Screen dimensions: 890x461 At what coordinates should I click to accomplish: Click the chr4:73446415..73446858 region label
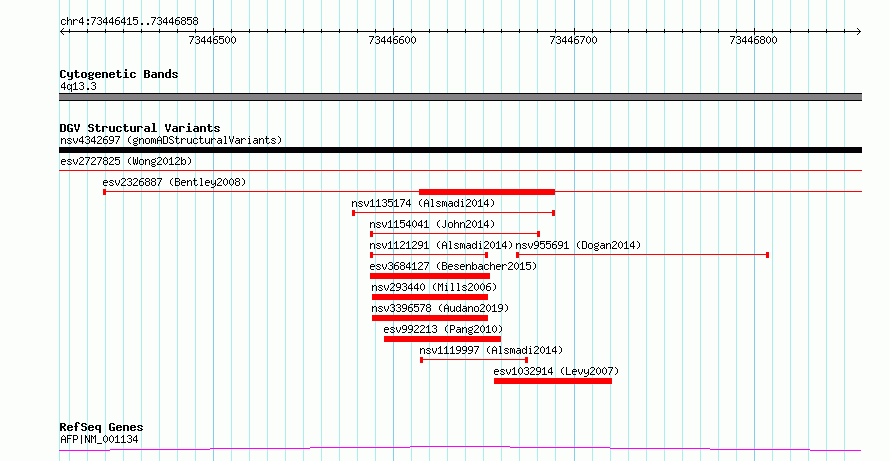pos(129,22)
